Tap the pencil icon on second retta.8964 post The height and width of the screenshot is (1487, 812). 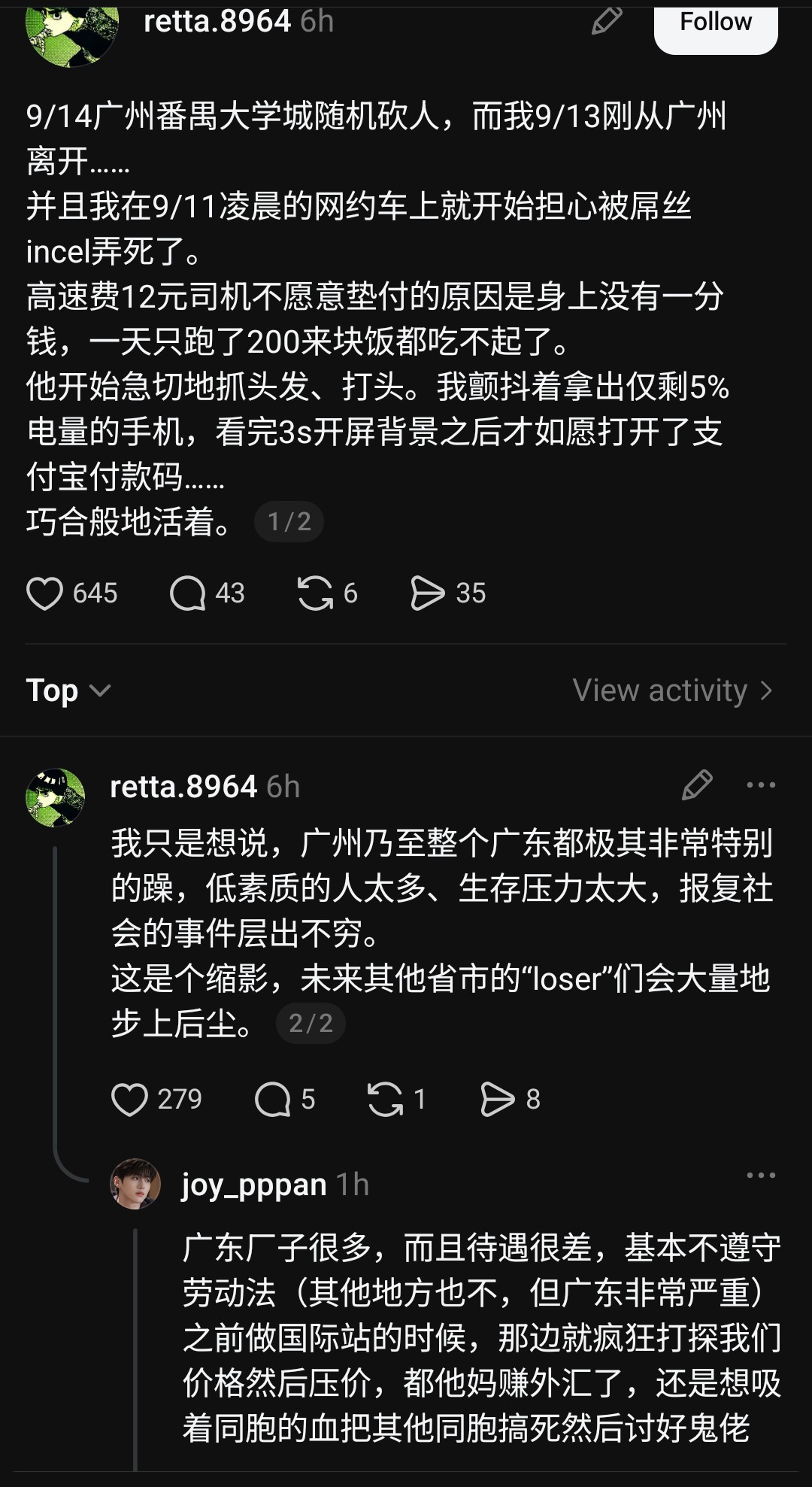point(697,785)
